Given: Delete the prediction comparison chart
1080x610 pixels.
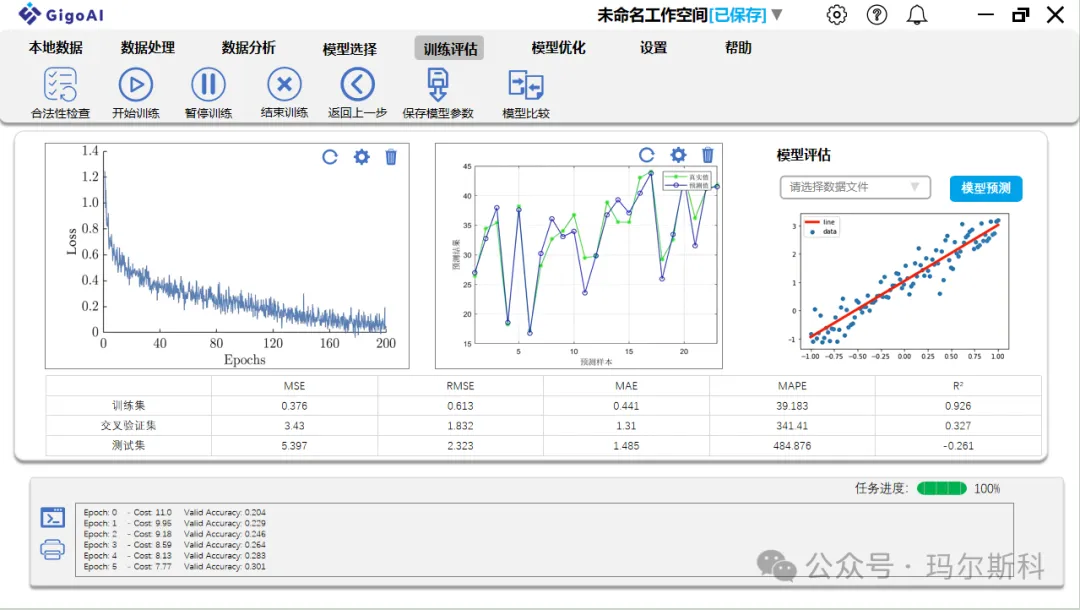Looking at the screenshot, I should tap(707, 155).
